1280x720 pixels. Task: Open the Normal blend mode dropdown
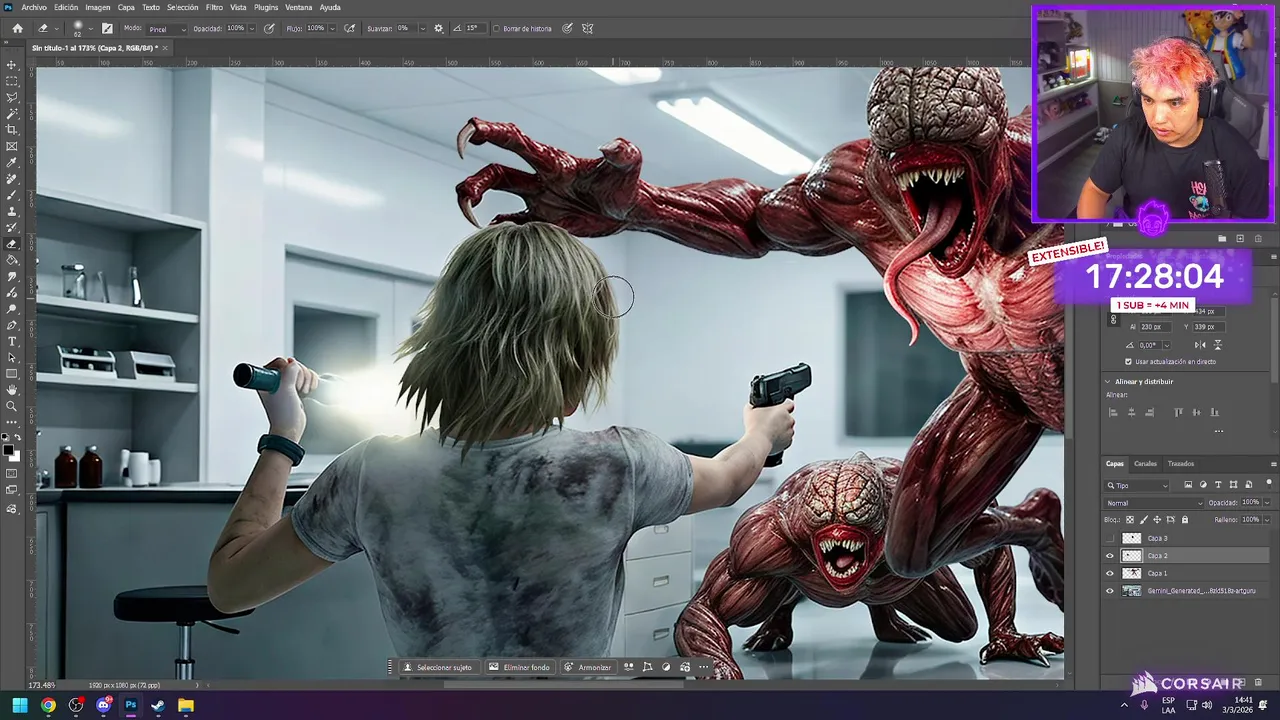point(1153,503)
